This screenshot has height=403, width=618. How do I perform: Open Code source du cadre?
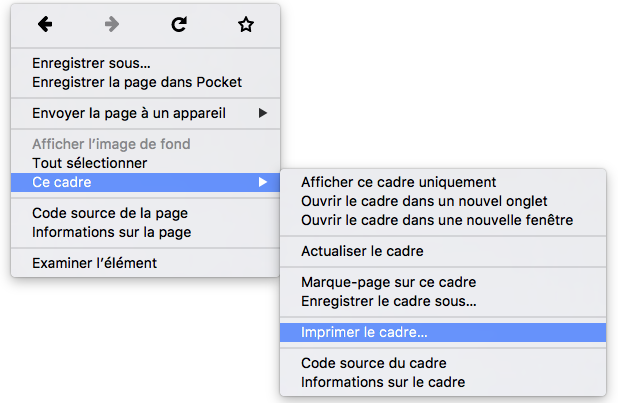pos(374,363)
